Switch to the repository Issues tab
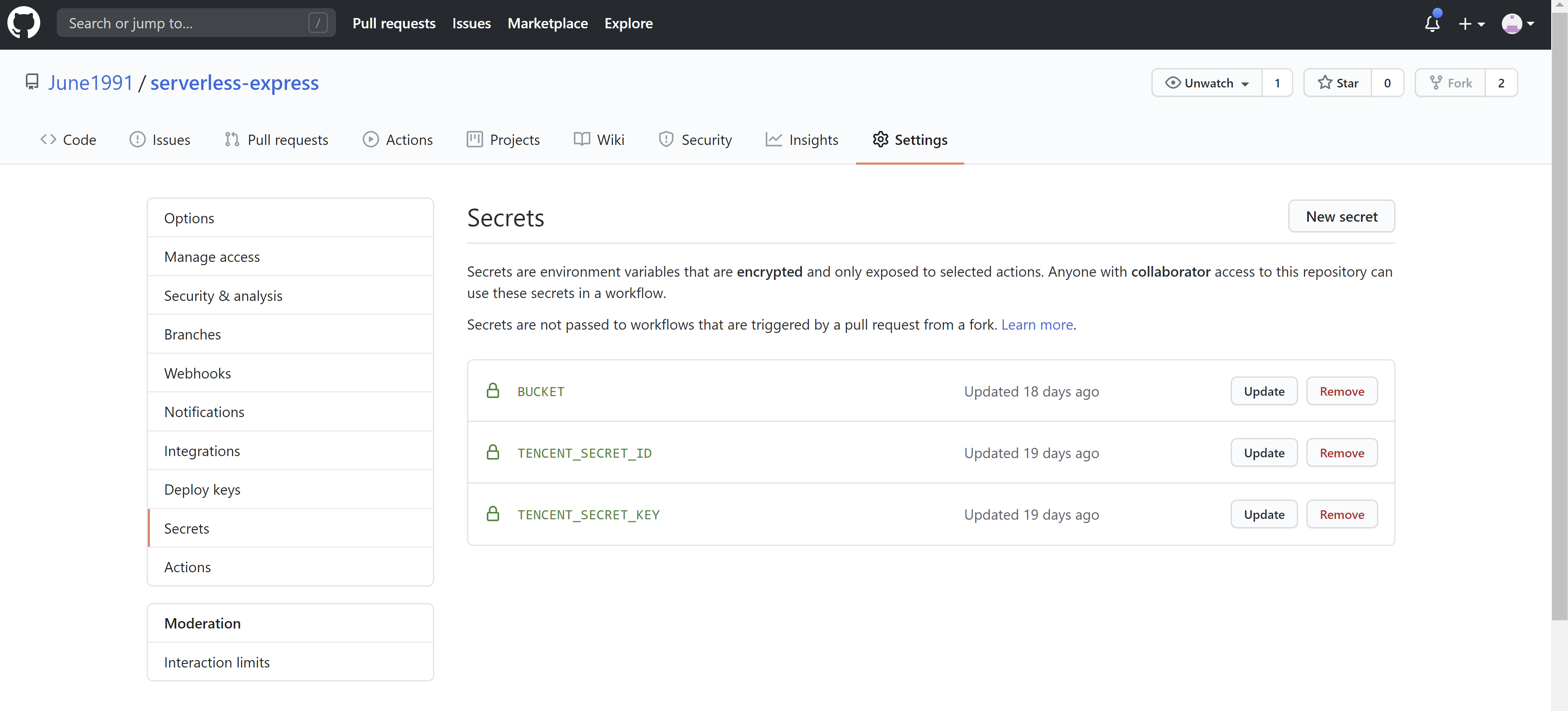This screenshot has height=711, width=1568. (x=159, y=140)
